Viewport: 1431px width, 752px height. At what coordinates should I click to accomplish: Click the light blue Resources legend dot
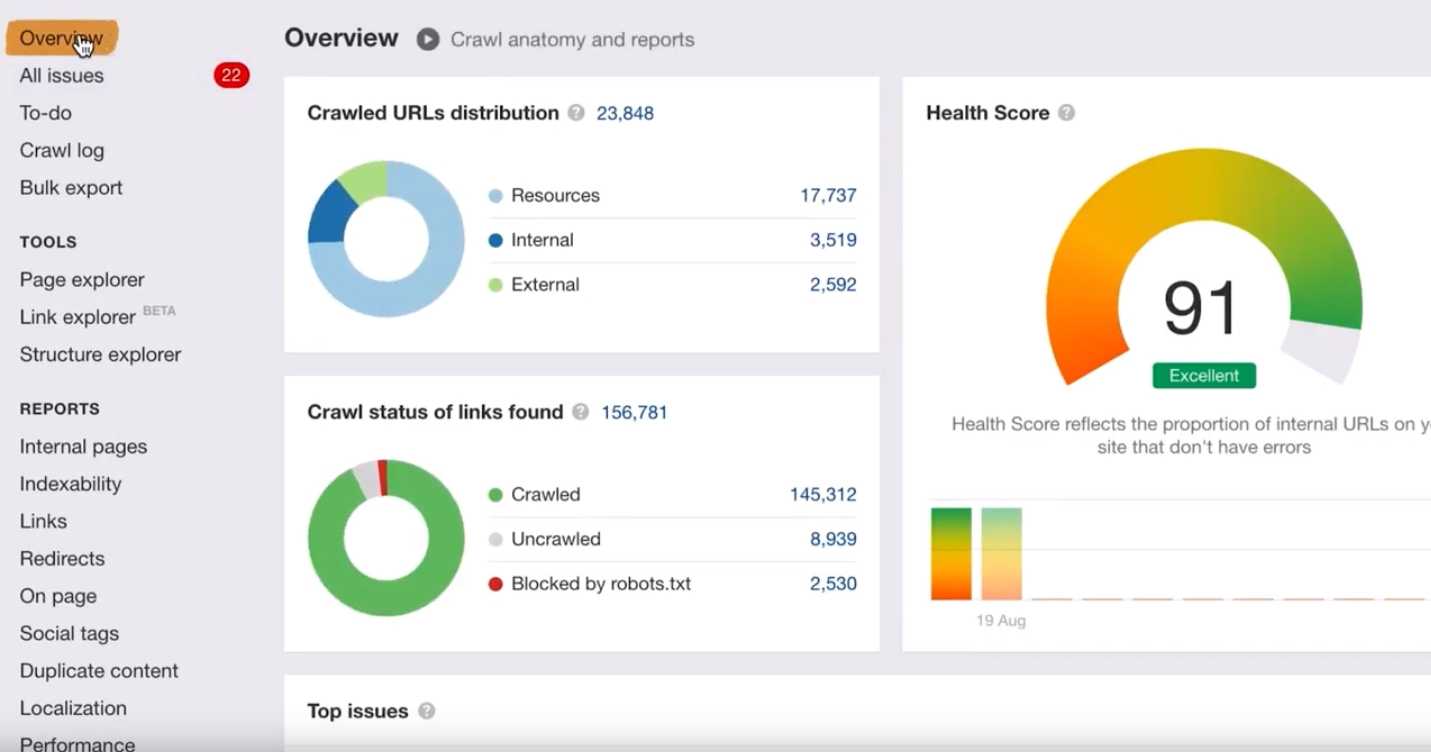click(495, 196)
